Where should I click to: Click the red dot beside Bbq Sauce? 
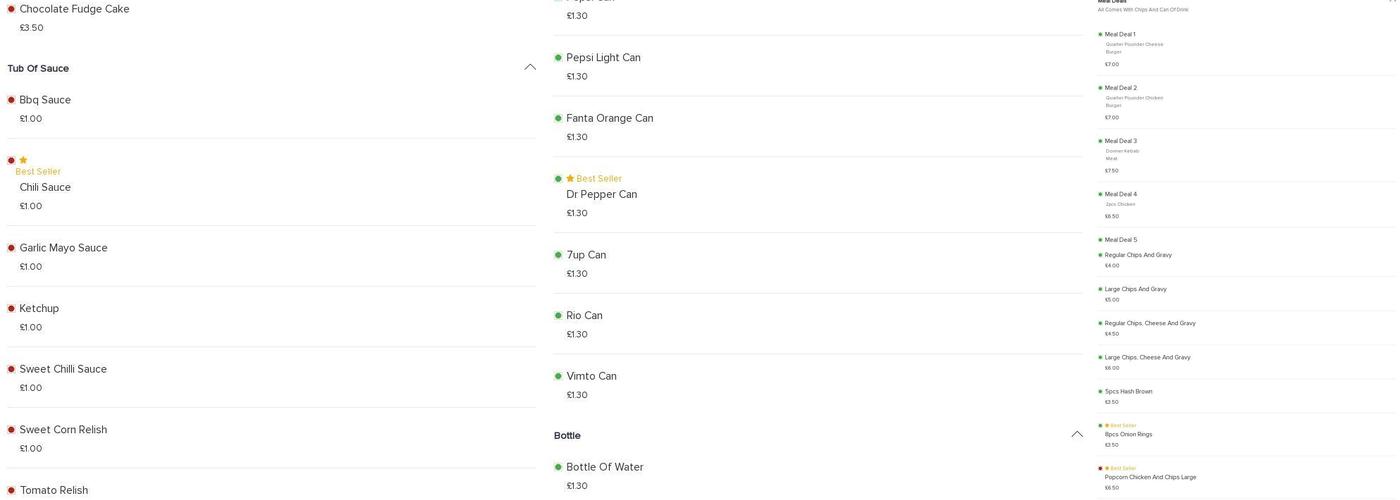click(11, 100)
